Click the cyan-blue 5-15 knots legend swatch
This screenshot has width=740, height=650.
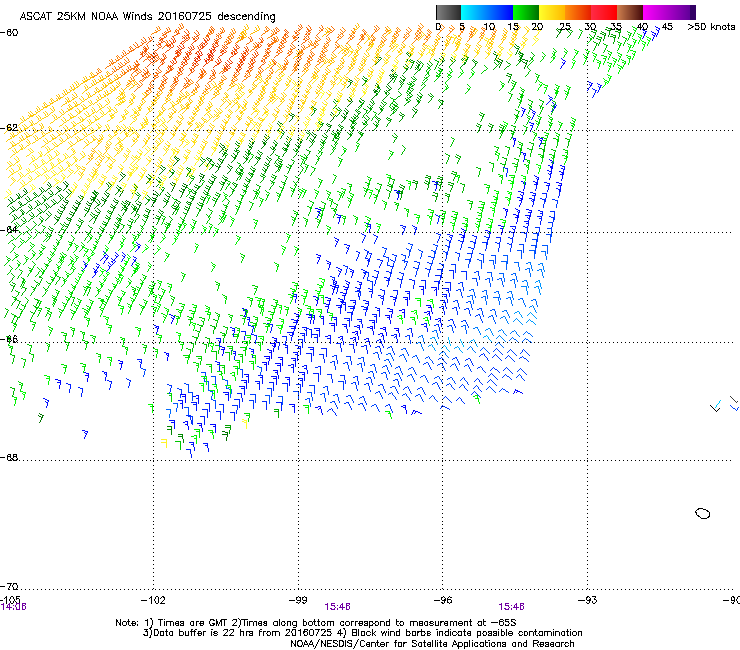click(487, 12)
